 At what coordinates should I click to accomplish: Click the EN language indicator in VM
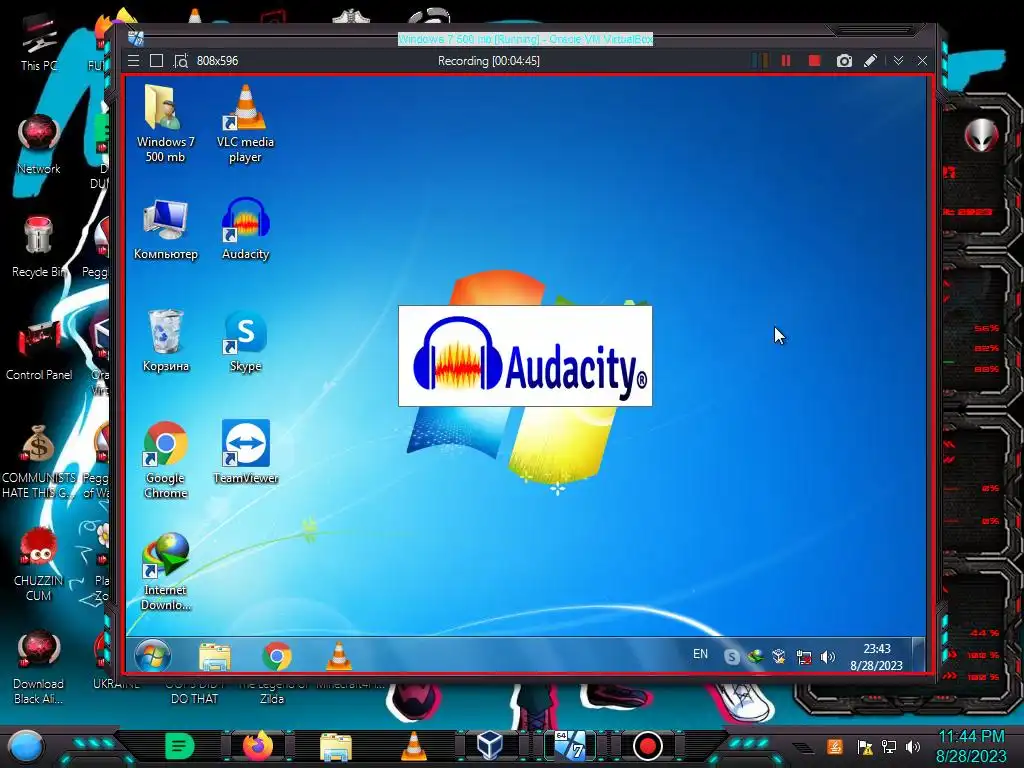point(700,654)
